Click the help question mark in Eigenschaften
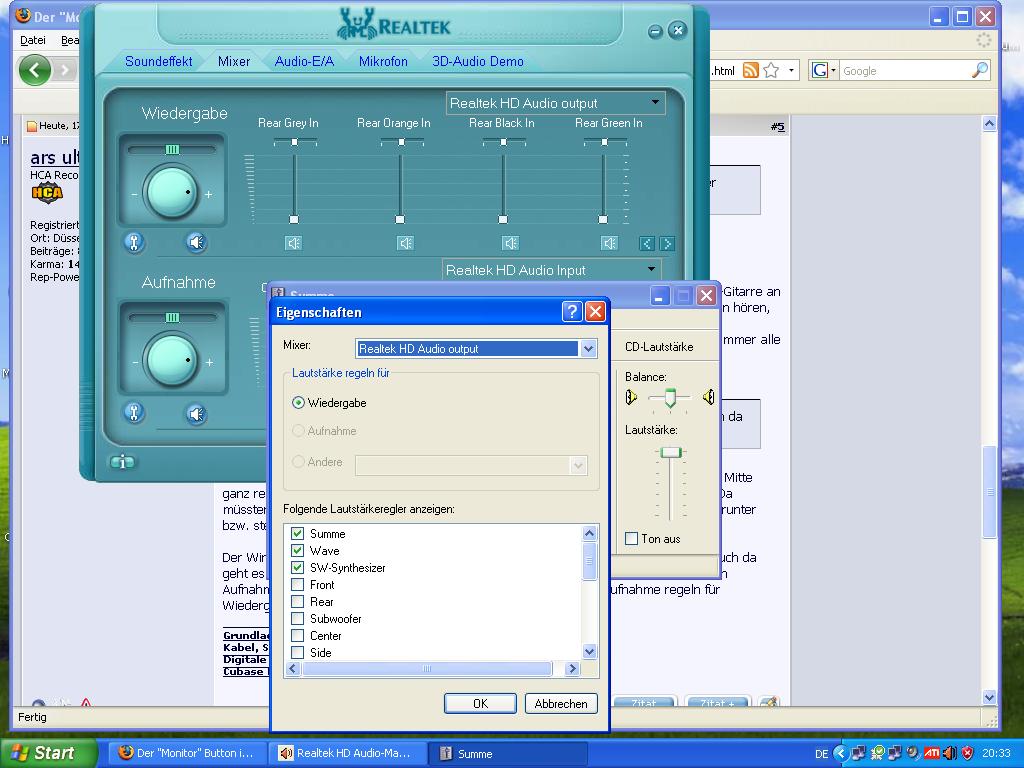This screenshot has width=1024, height=768. [571, 312]
